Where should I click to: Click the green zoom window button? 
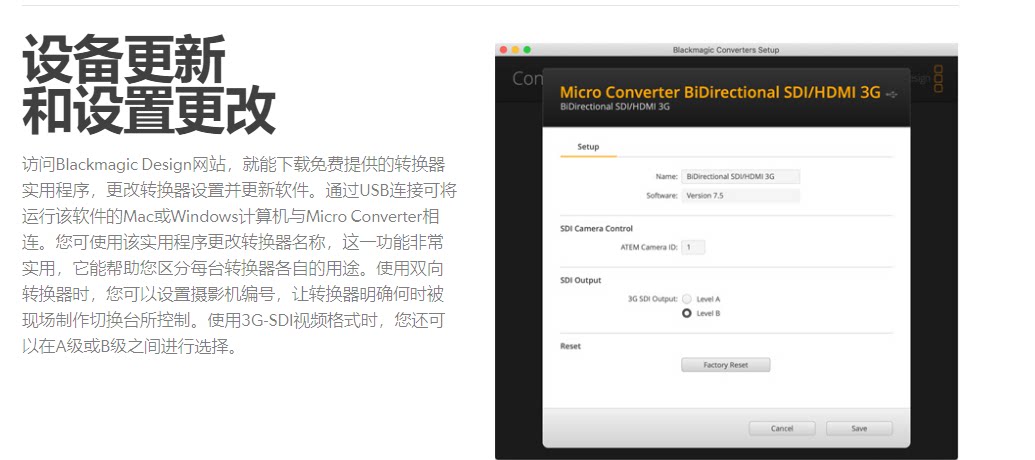[527, 50]
